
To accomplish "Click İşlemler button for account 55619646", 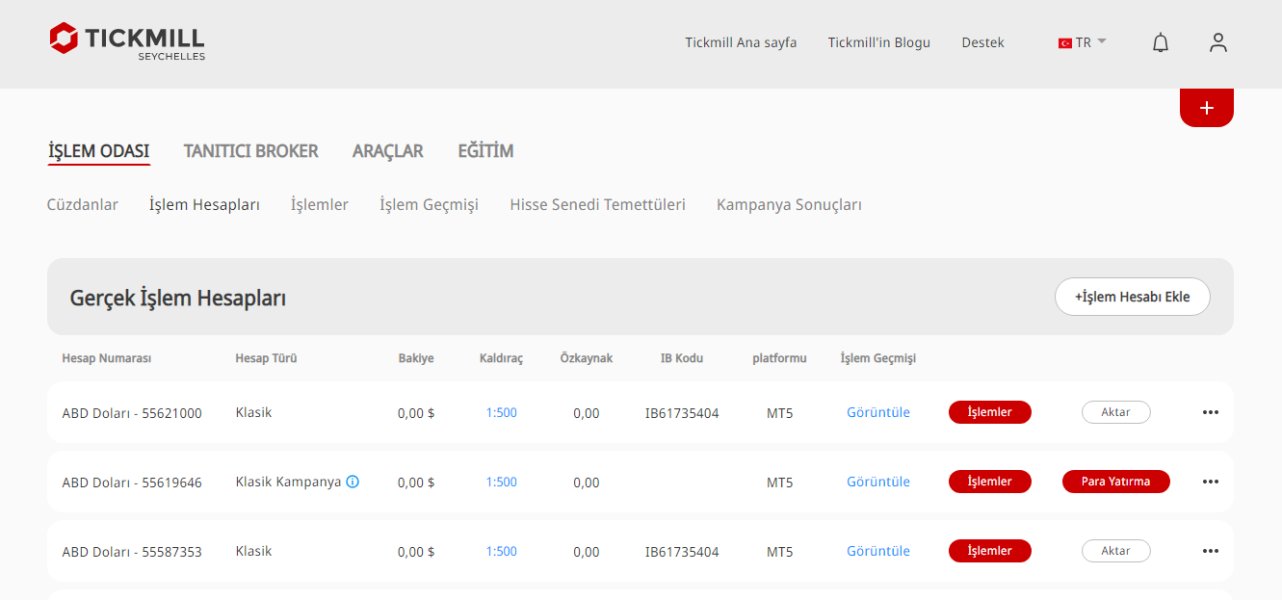I will click(x=990, y=481).
